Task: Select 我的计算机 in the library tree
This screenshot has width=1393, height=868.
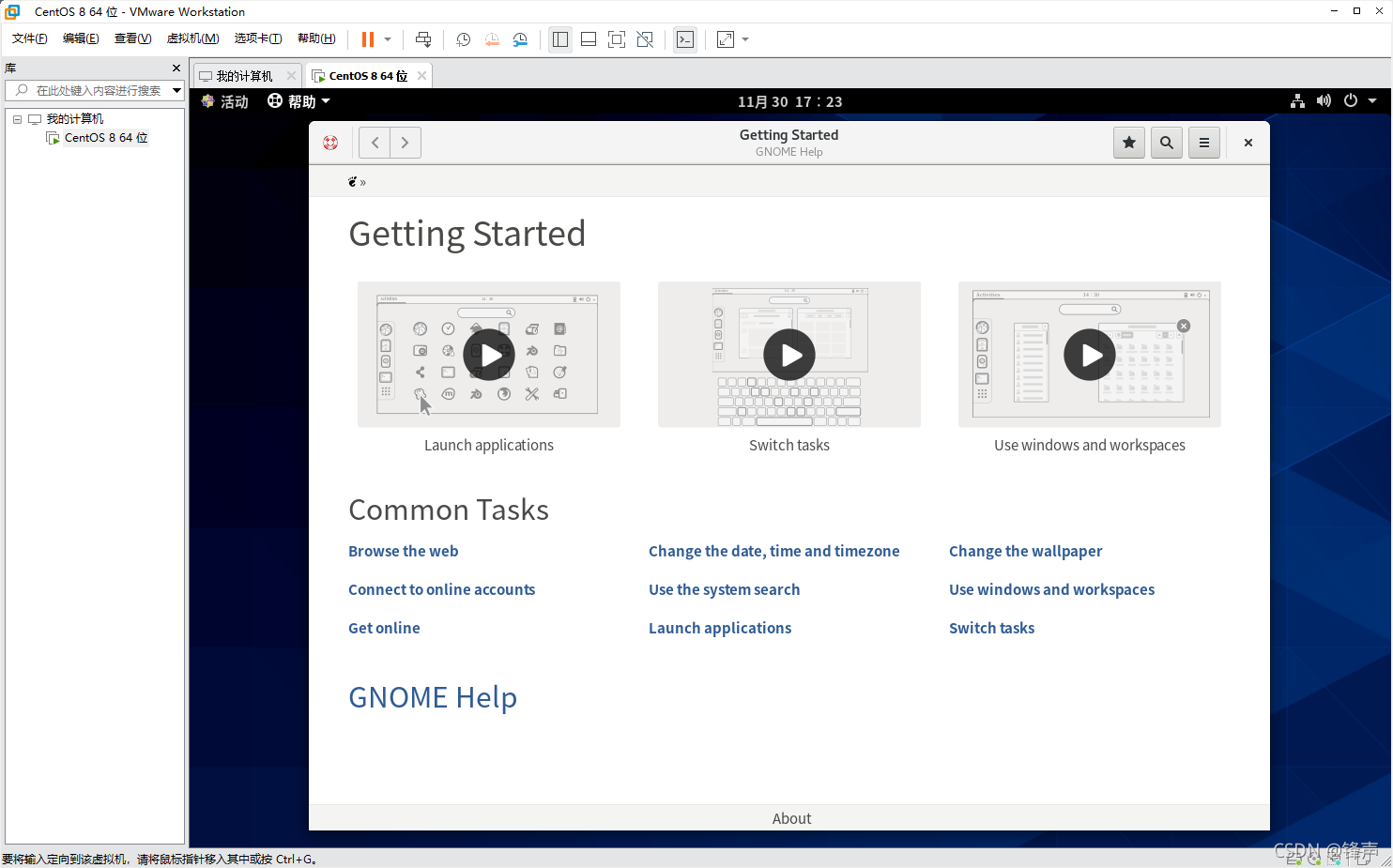Action: pyautogui.click(x=75, y=119)
